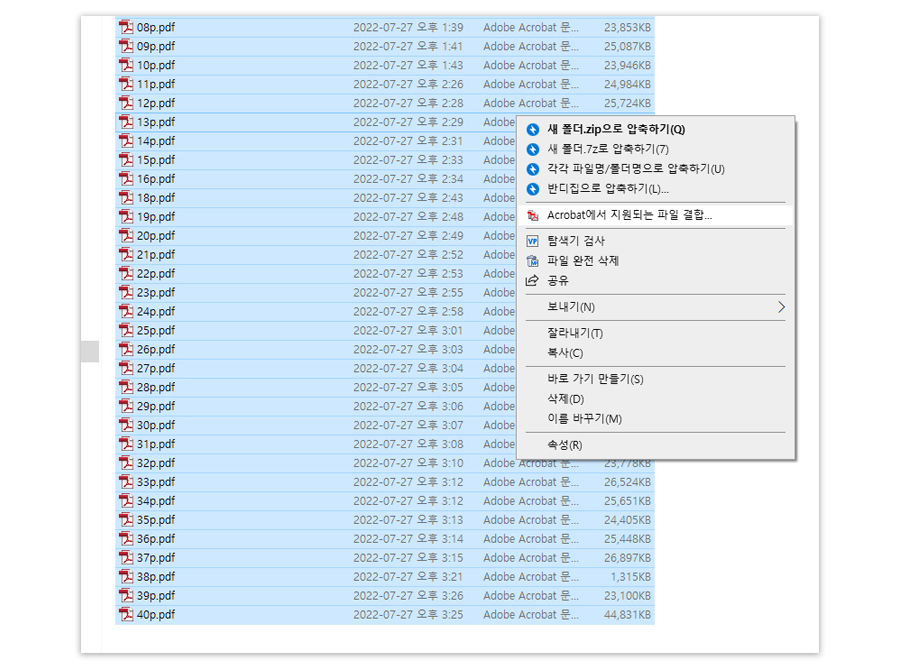This screenshot has height=669, width=900.
Task: Click the PDF icon of 16p.pdf
Action: pos(126,178)
